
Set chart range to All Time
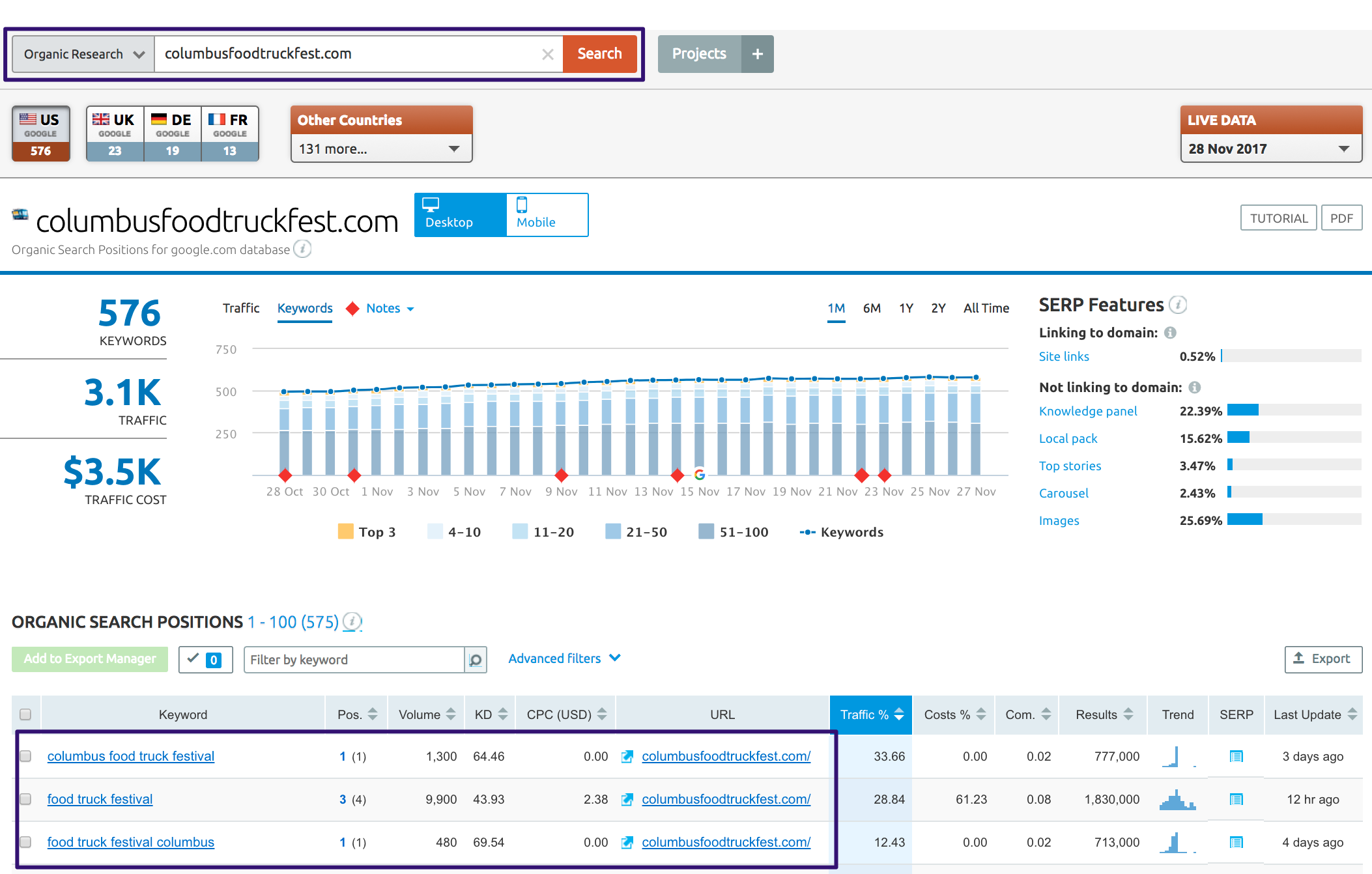click(x=986, y=308)
